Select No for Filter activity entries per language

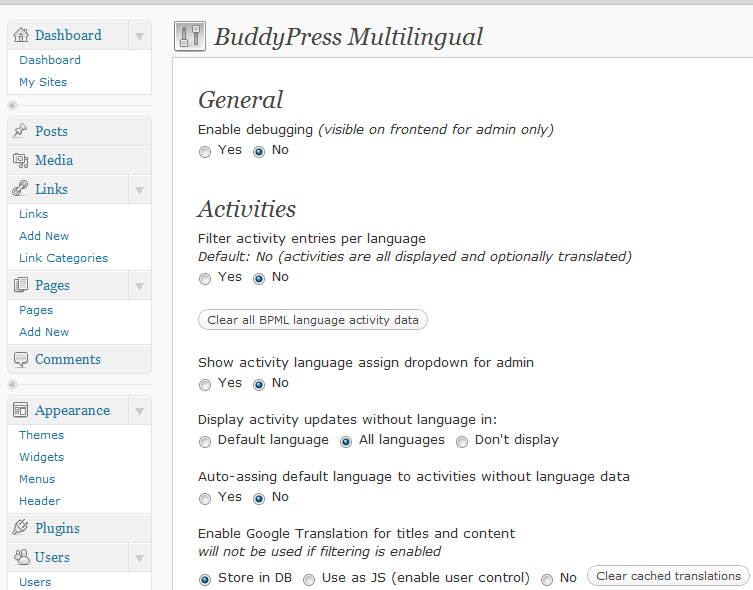259,278
